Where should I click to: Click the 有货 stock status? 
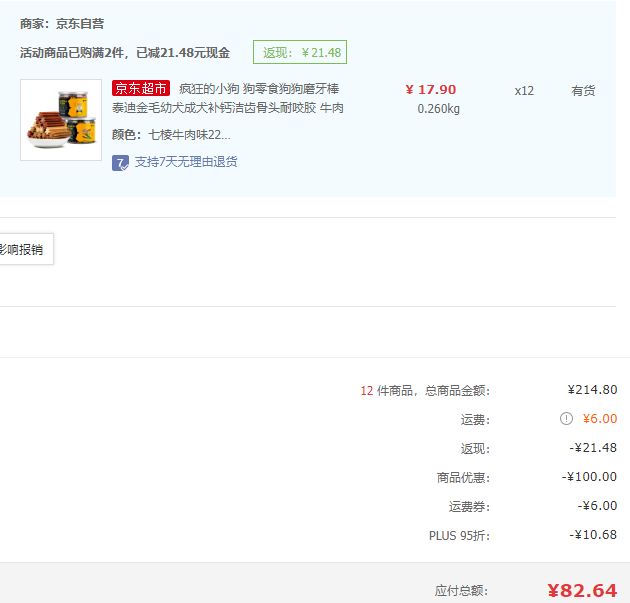[x=583, y=91]
